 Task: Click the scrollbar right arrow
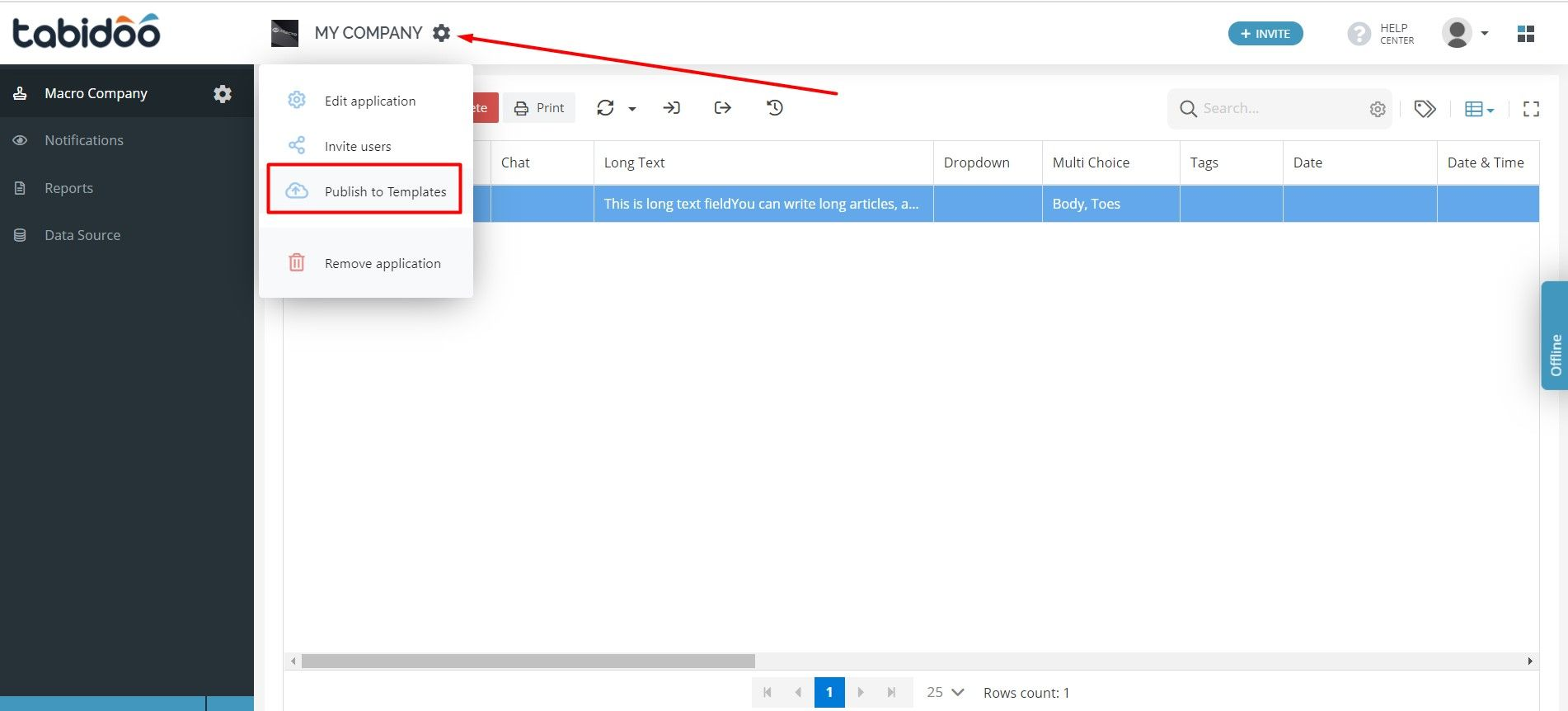click(1530, 662)
